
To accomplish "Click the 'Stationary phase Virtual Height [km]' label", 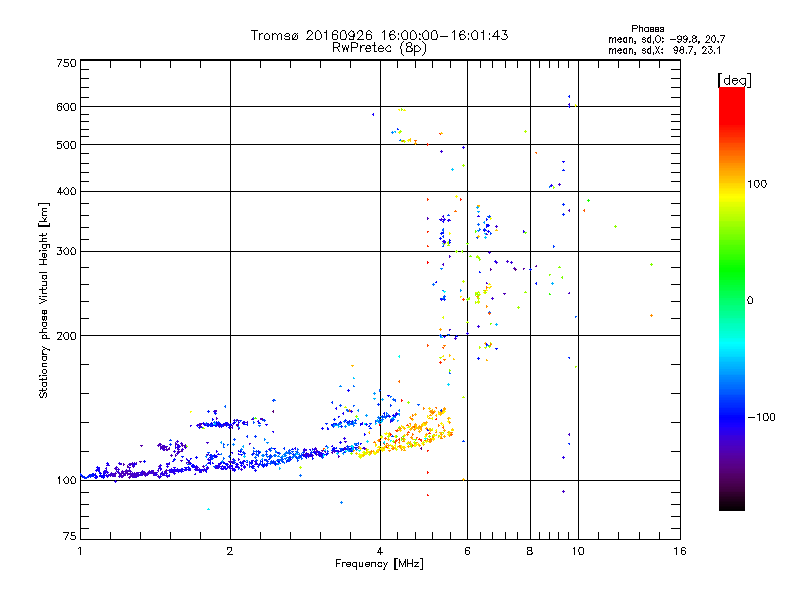I will 43,301.
